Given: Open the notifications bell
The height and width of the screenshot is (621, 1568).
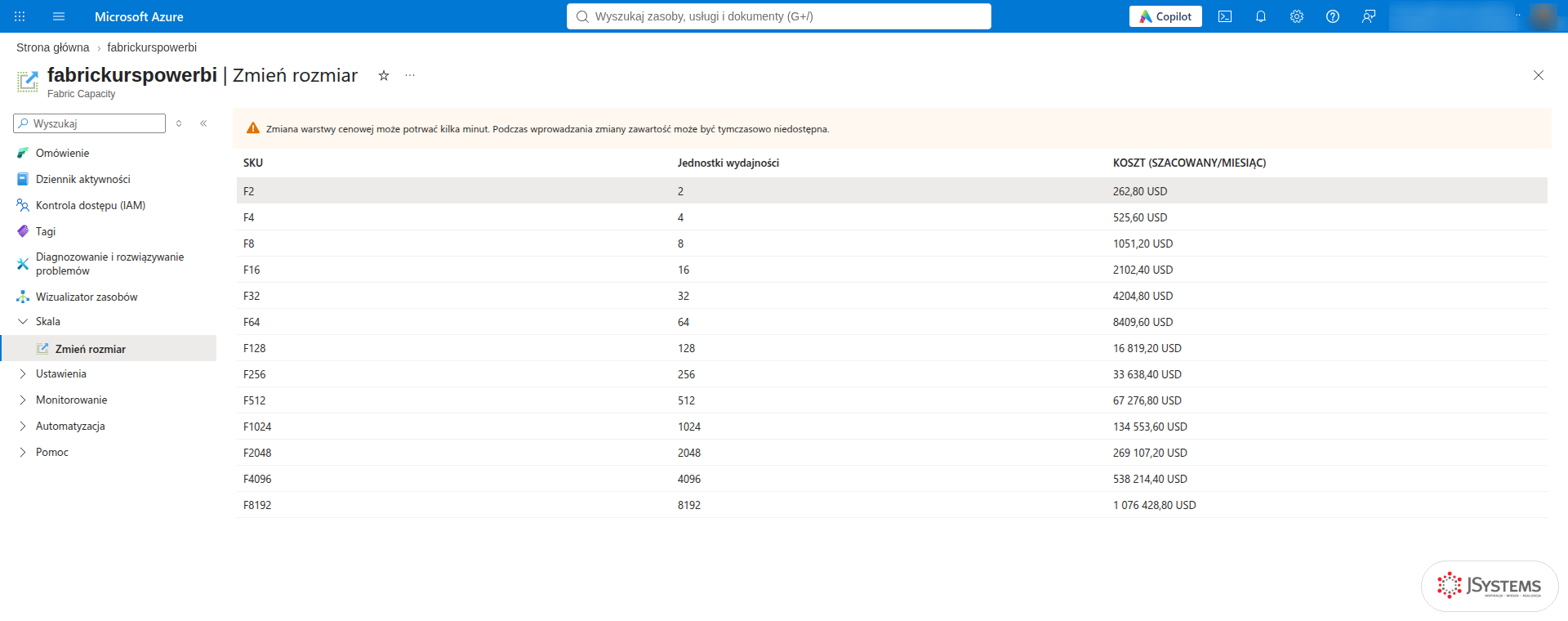Looking at the screenshot, I should point(1261,16).
